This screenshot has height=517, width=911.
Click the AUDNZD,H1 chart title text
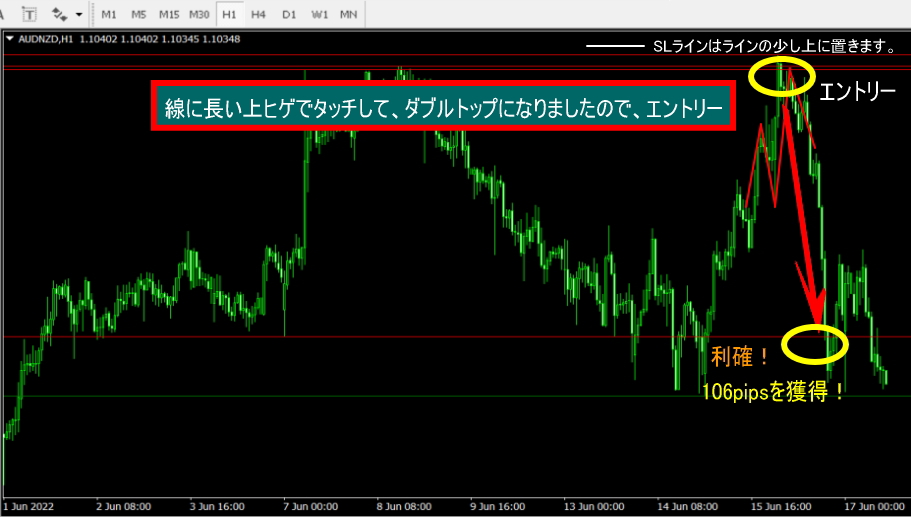[46, 39]
